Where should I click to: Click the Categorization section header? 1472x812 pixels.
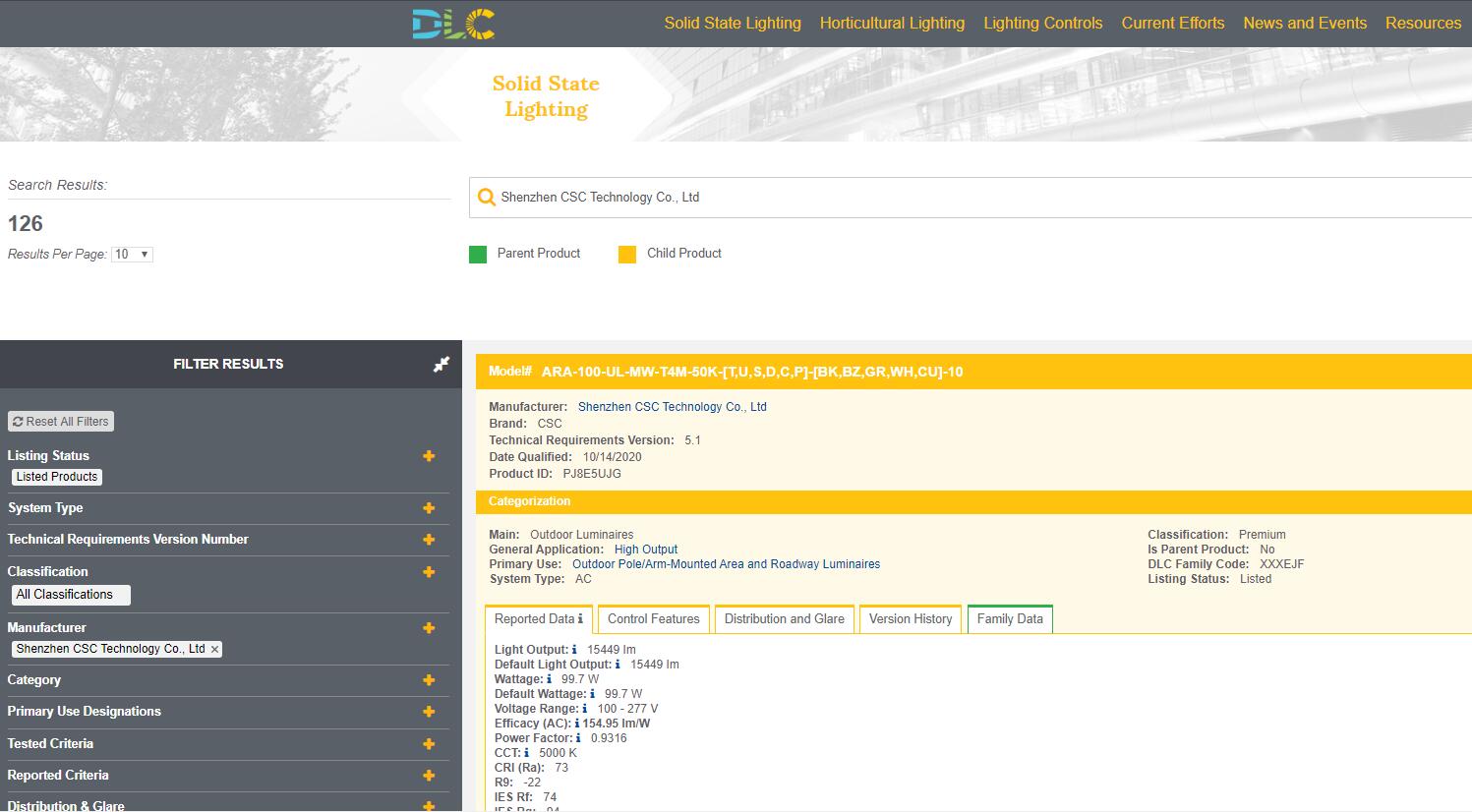coord(973,501)
